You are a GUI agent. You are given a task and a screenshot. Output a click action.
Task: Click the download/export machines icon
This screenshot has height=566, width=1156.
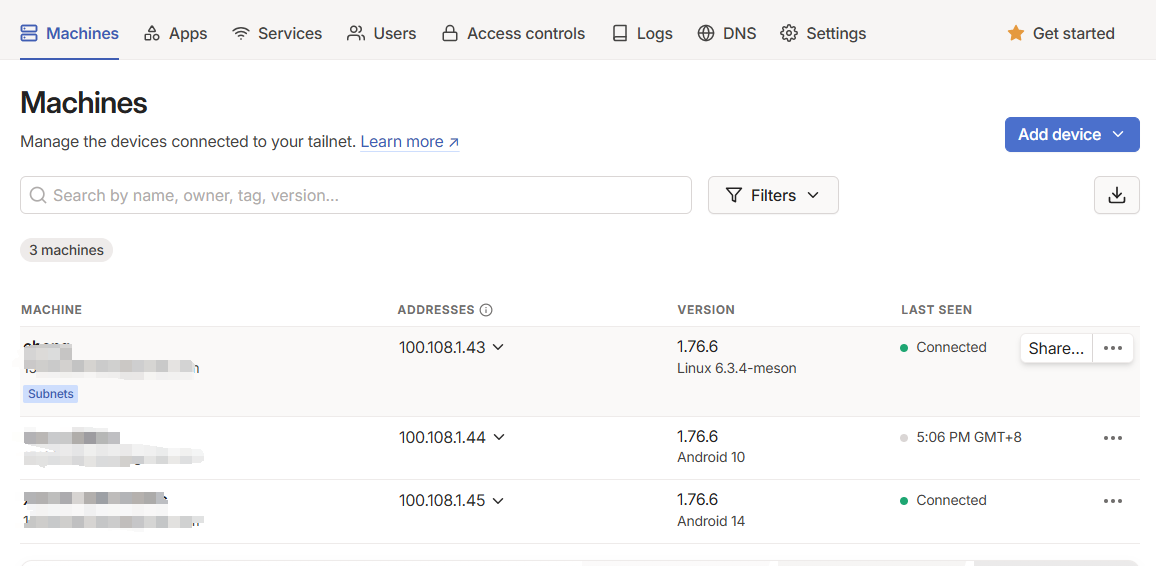1117,196
